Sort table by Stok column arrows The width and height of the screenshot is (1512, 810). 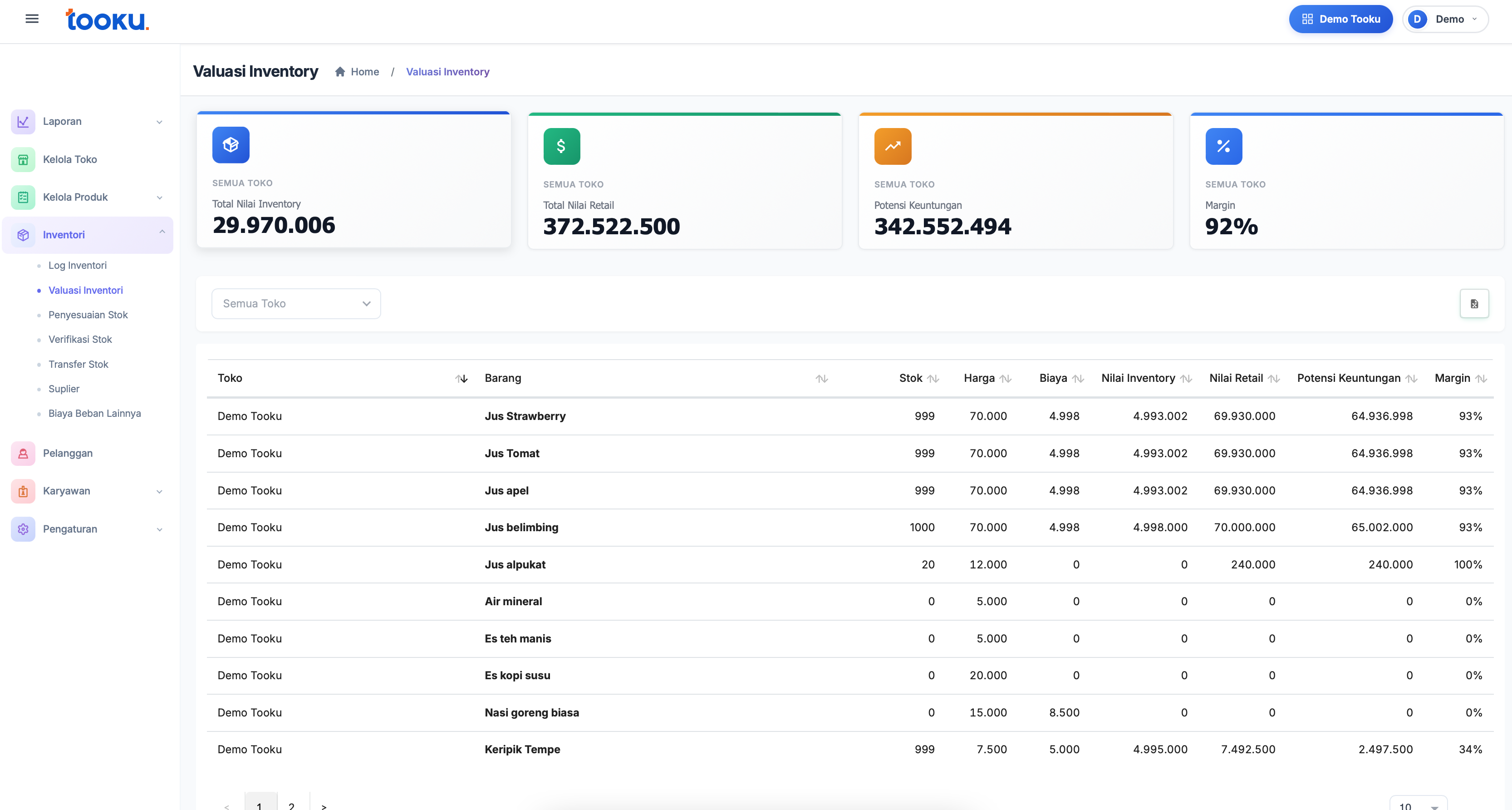point(933,379)
